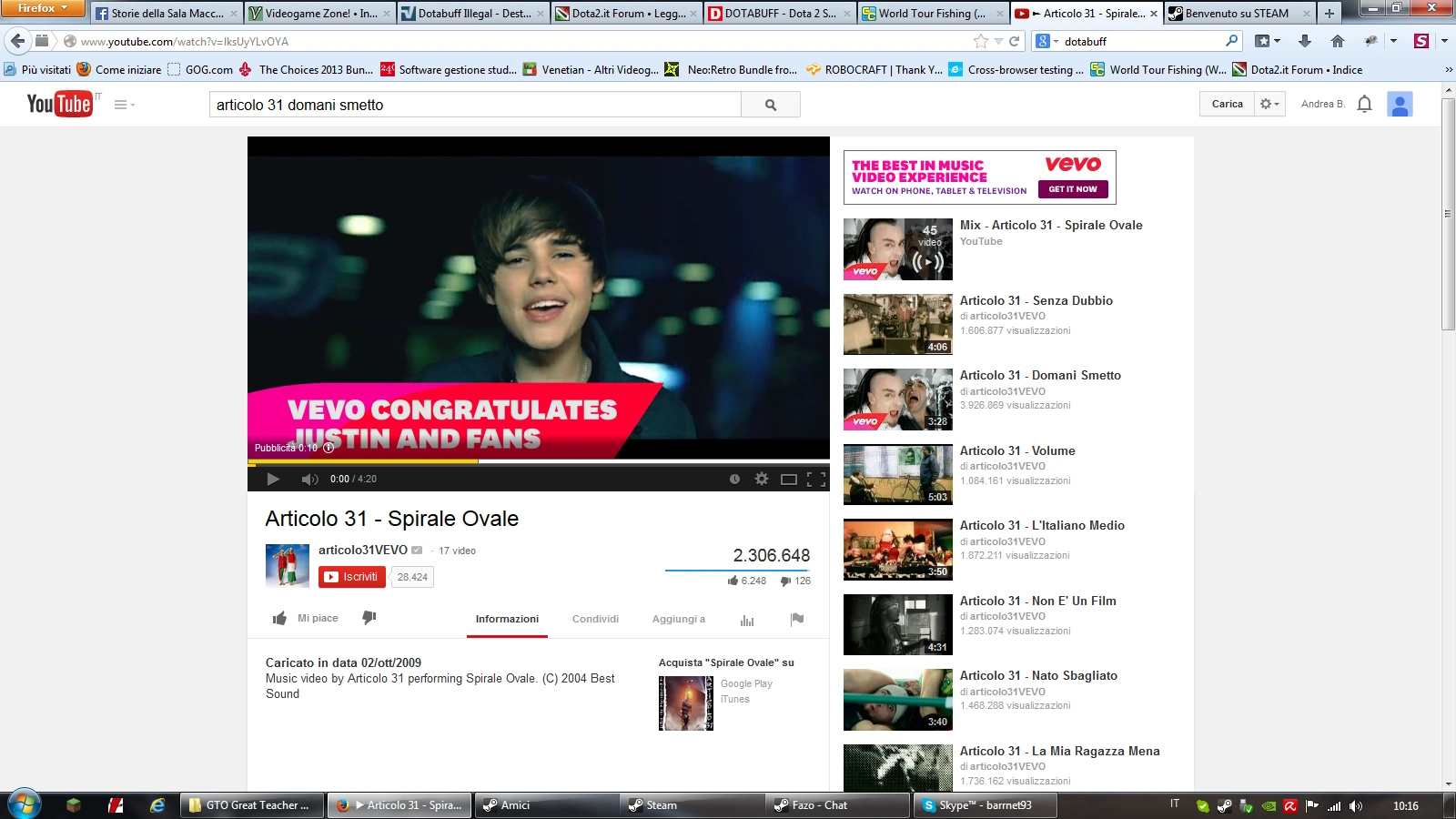Viewport: 1456px width, 819px height.
Task: Open Watch Later clock icon in player
Action: (734, 479)
